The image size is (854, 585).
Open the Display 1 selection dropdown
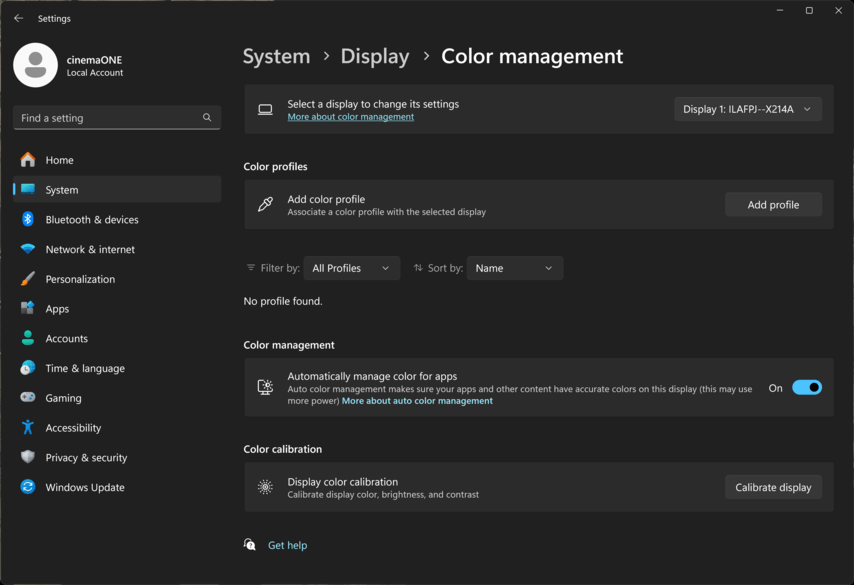coord(747,109)
